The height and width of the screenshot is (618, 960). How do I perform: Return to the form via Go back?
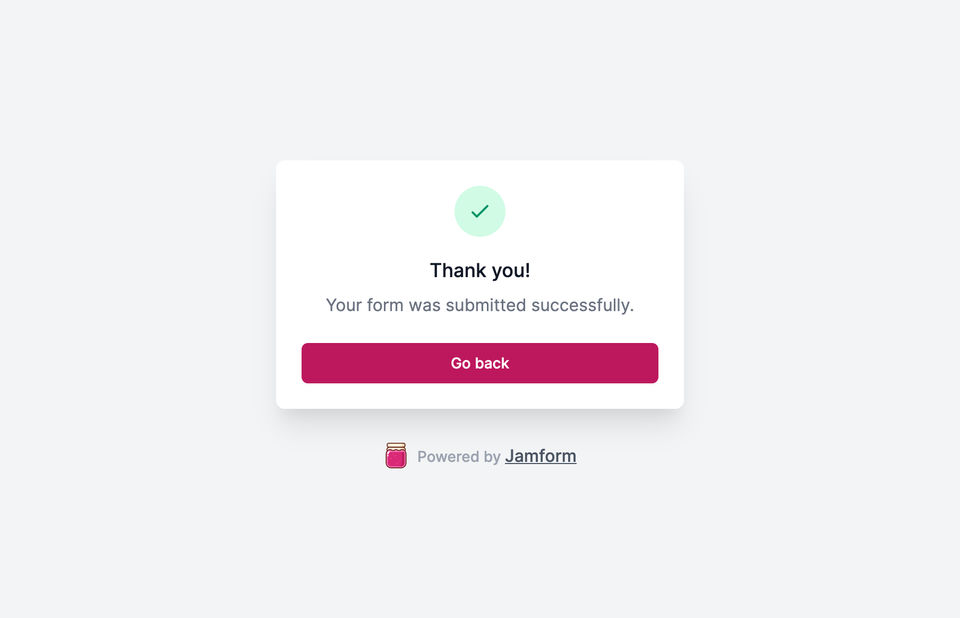(x=480, y=363)
